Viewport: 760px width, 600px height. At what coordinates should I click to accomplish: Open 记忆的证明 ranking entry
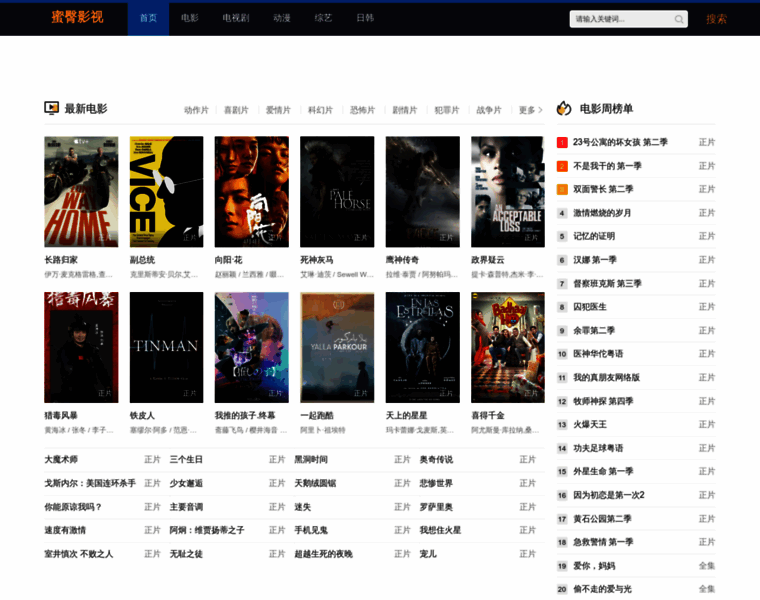point(594,237)
